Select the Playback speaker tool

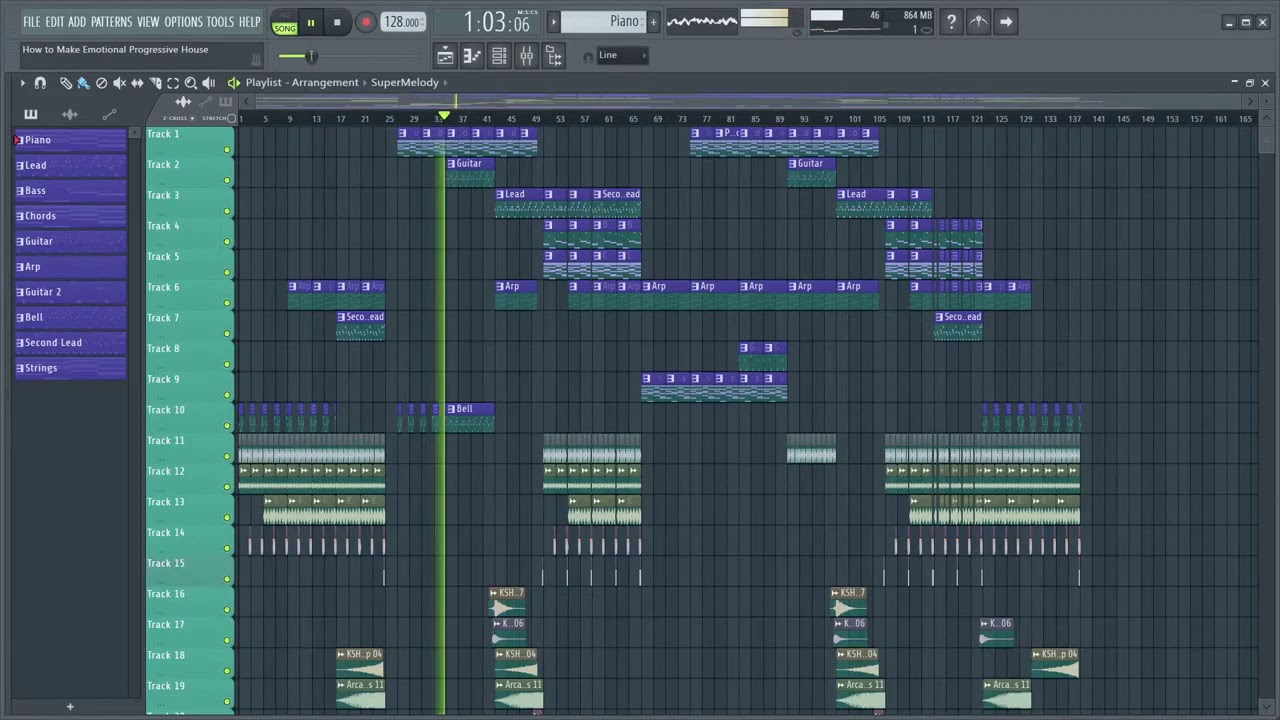point(209,83)
